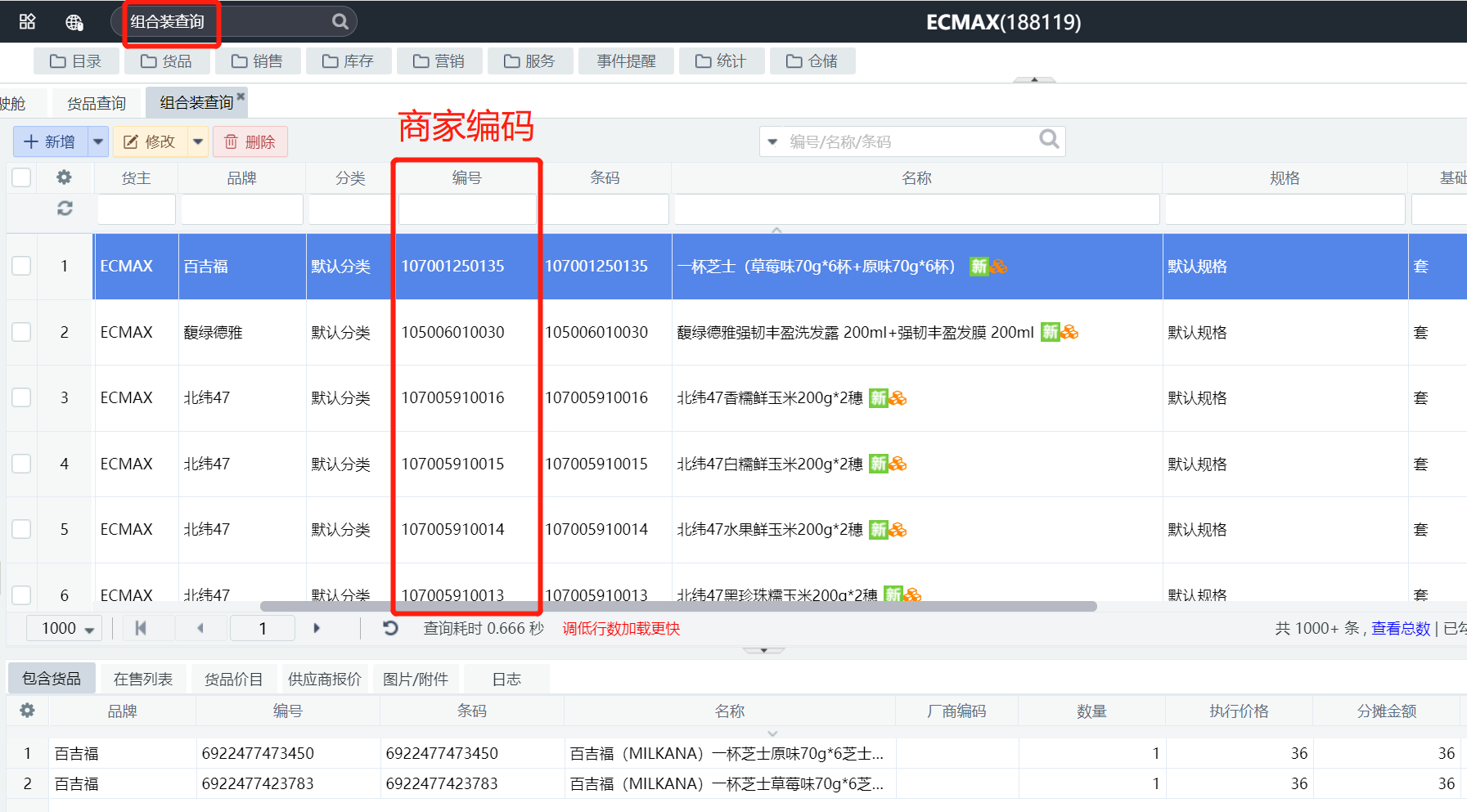Click the globe icon in top bar
The image size is (1467, 812).
click(x=74, y=22)
